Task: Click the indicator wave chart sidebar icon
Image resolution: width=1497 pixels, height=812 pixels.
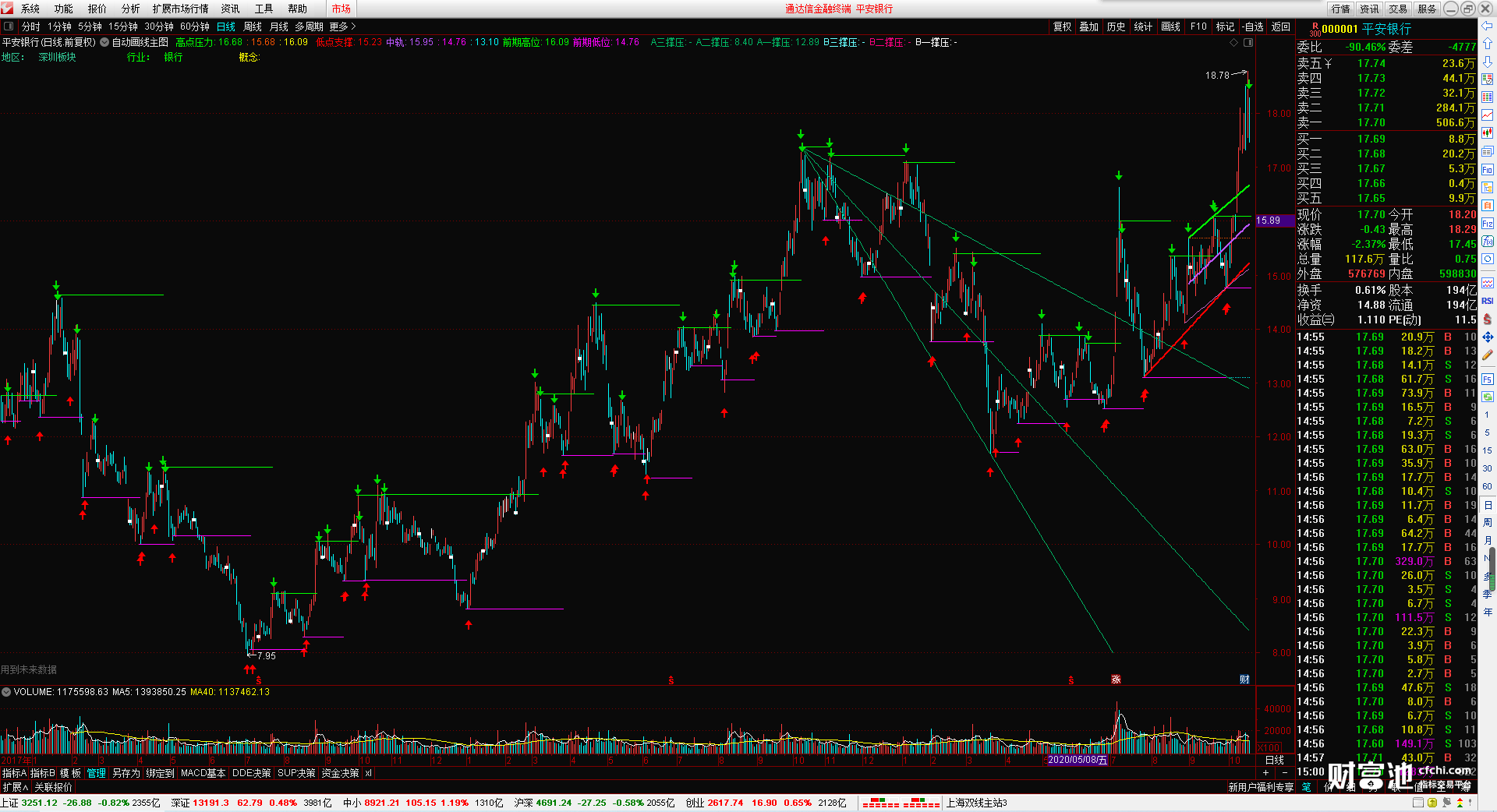Action: 1488,283
